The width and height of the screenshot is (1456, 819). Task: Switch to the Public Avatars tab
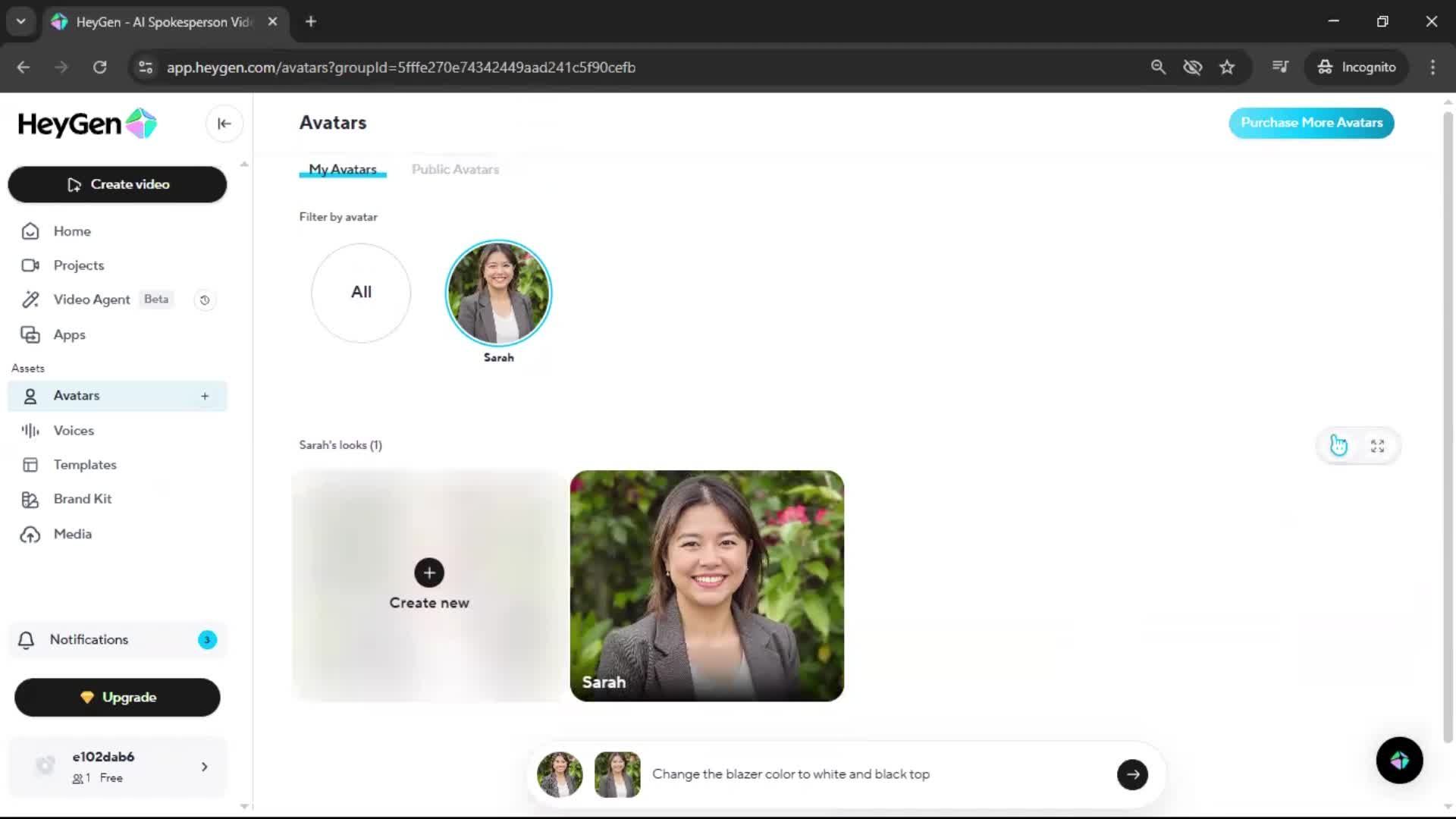455,169
